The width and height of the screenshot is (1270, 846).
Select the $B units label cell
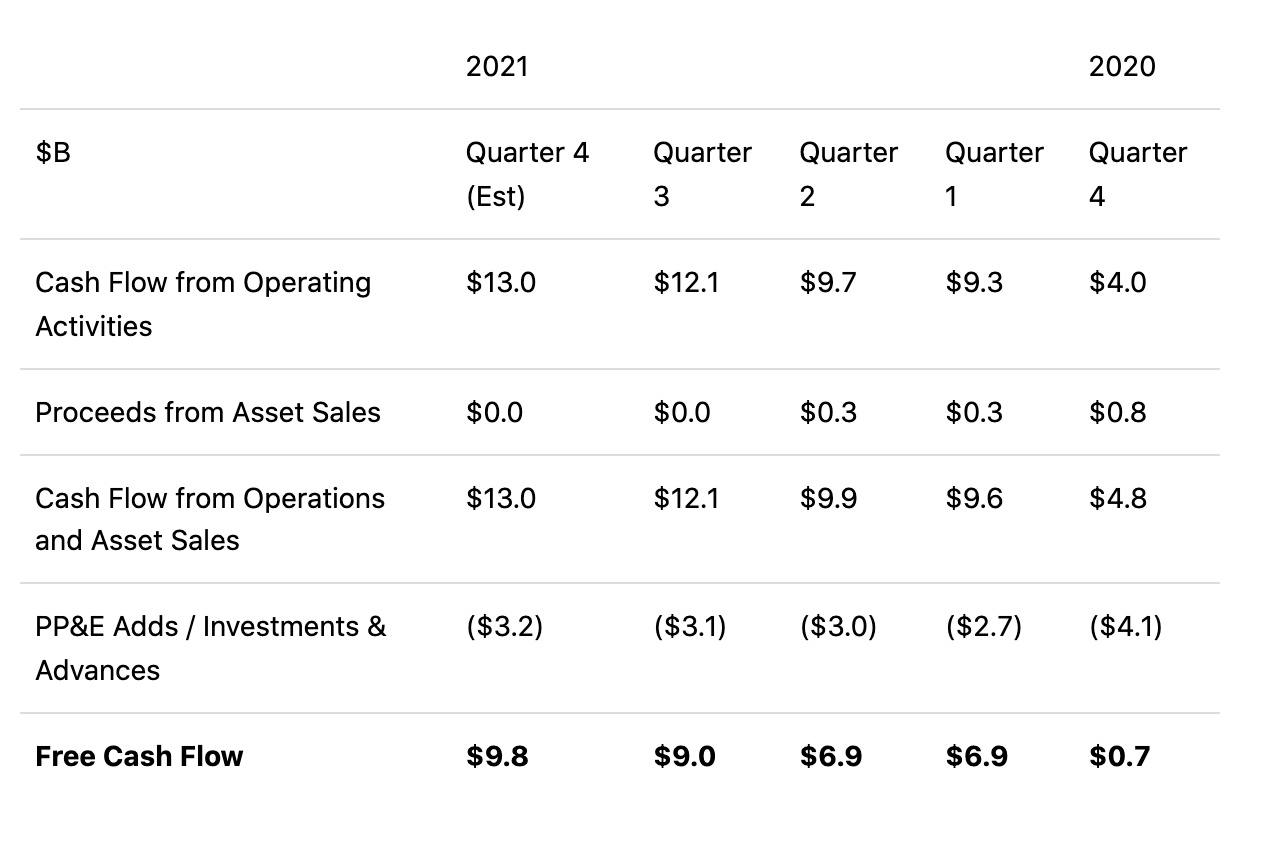[x=53, y=153]
